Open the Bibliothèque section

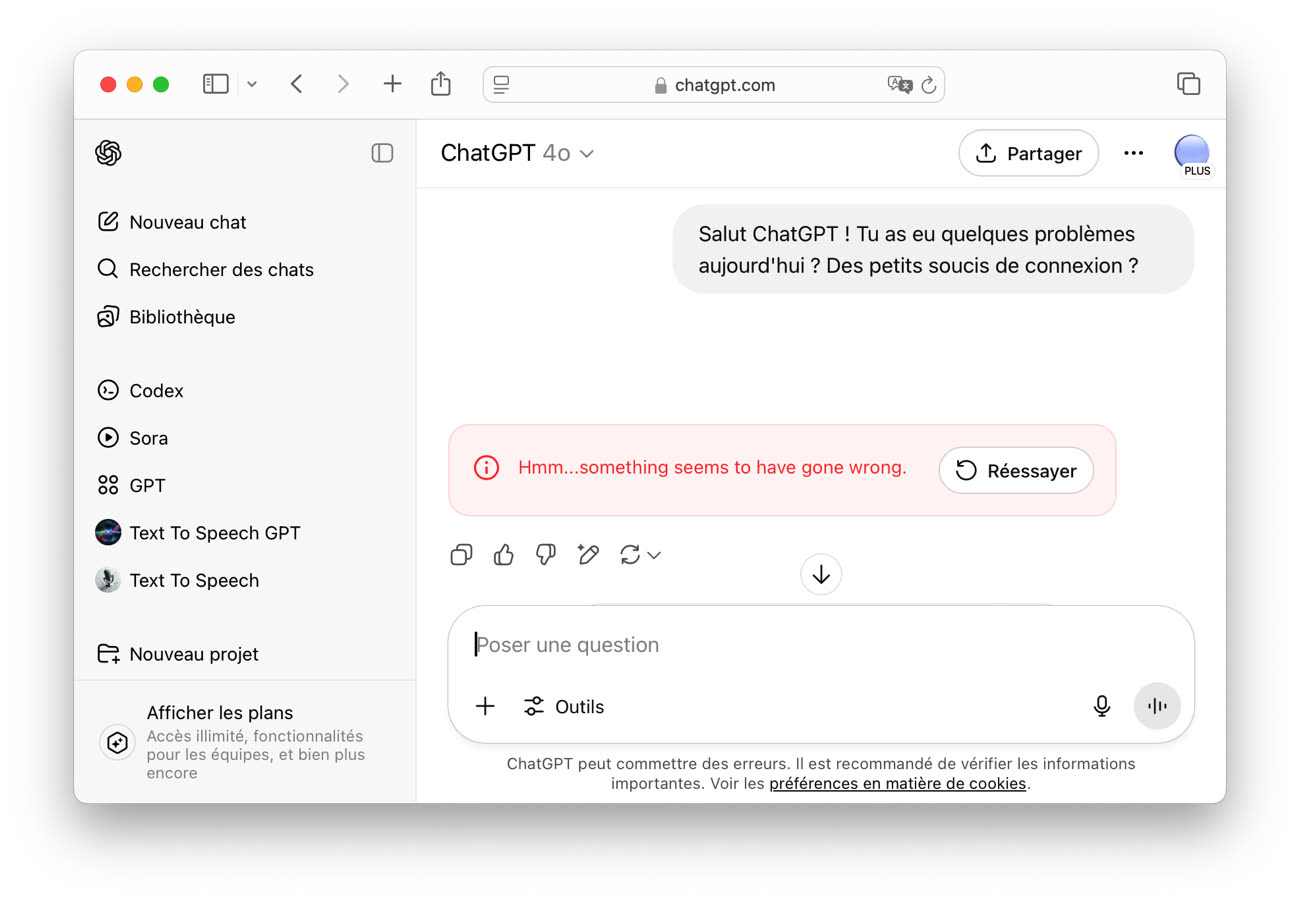(166, 317)
